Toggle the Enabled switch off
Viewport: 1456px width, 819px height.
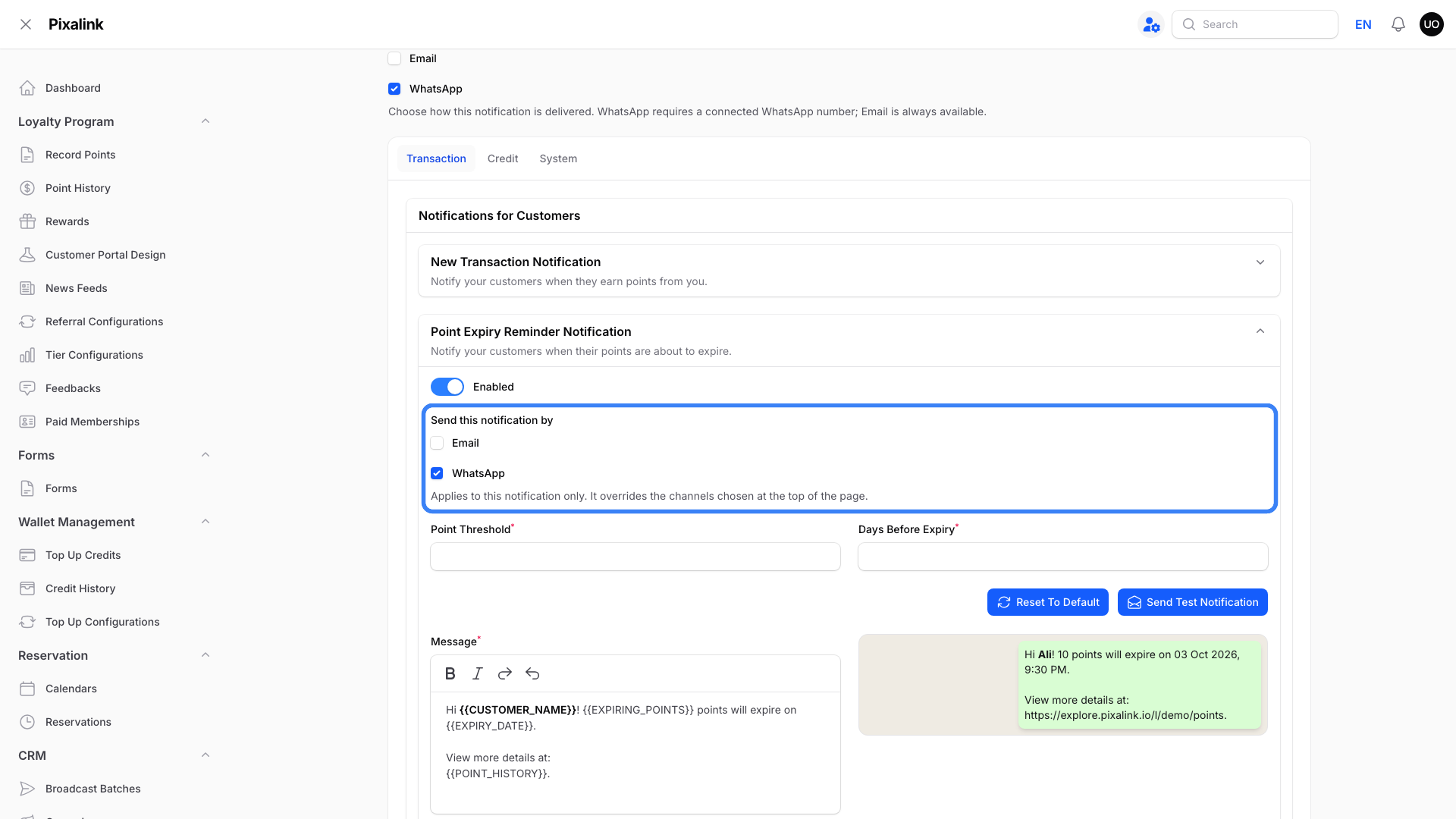(x=447, y=387)
